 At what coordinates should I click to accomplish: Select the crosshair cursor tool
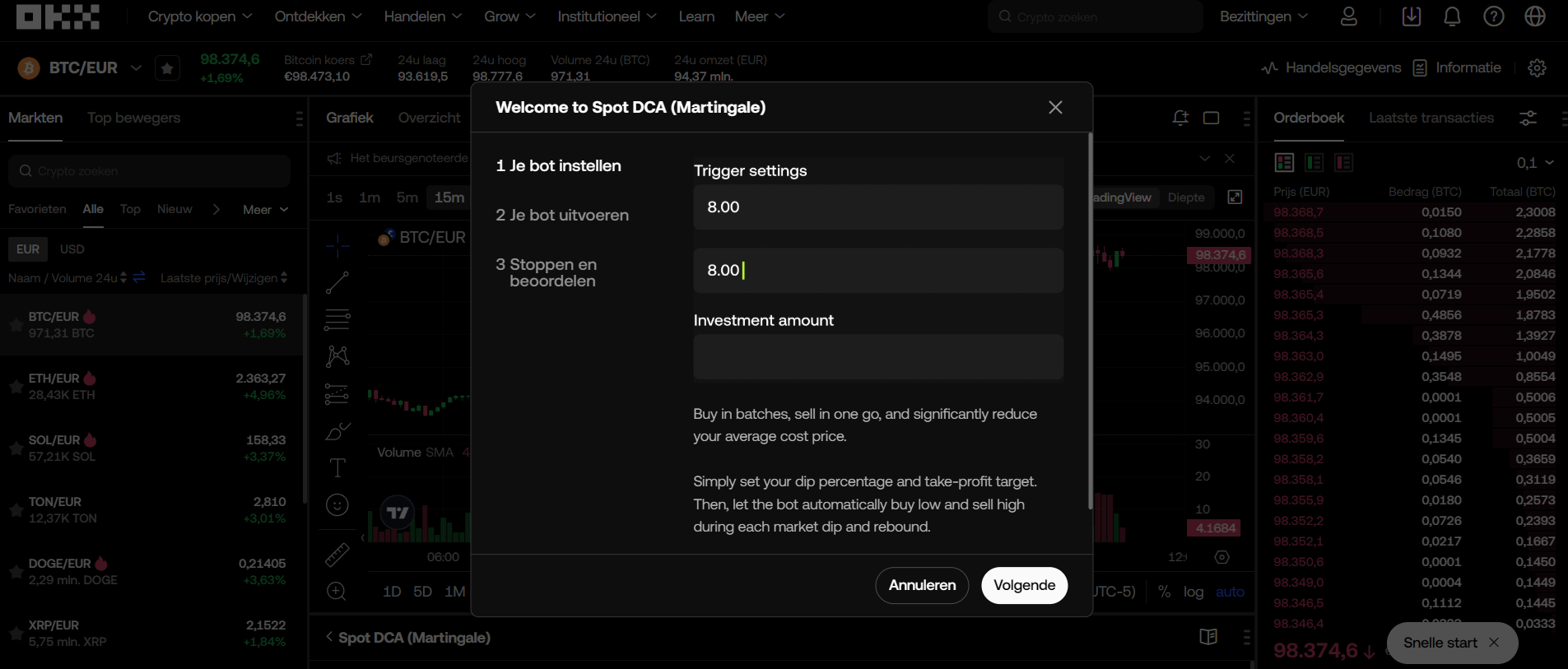(337, 245)
